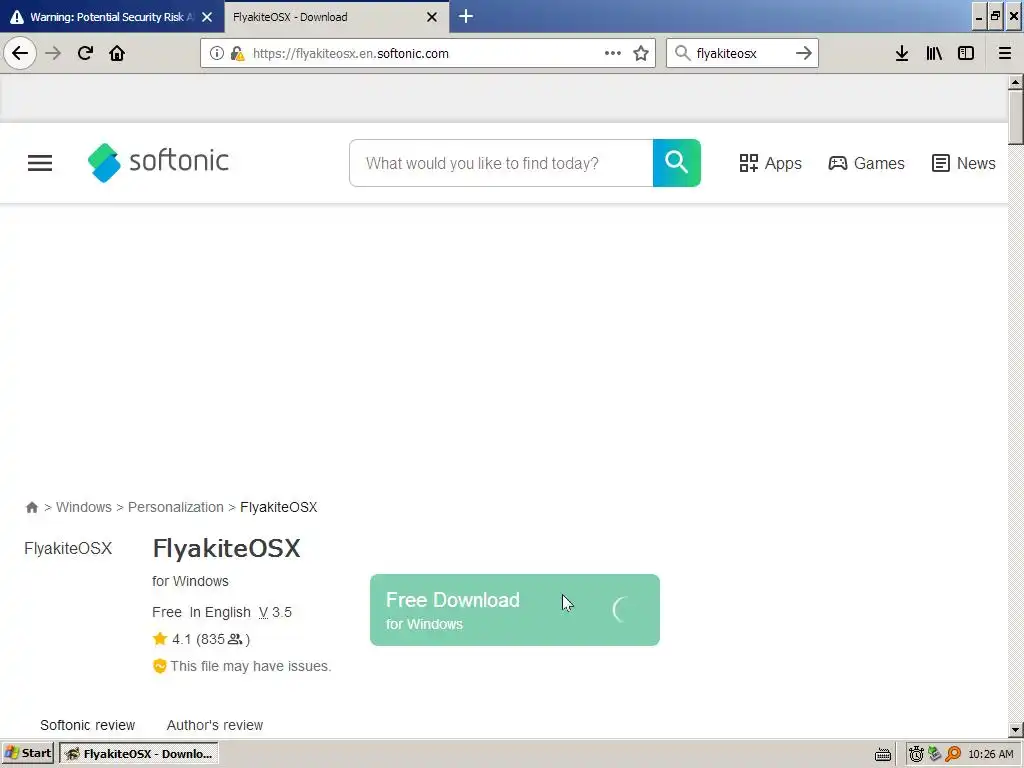Open the downloads panel
1024x768 pixels.
point(902,53)
